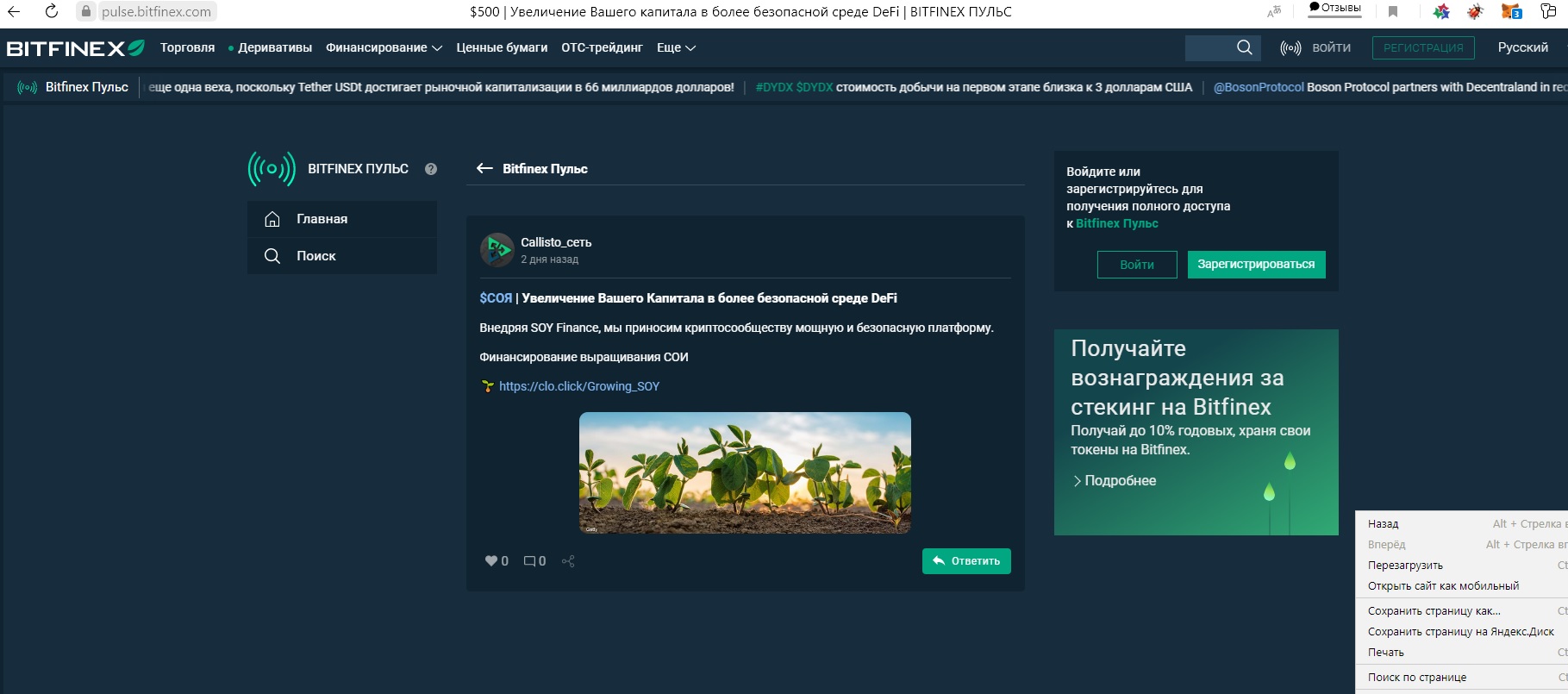Open the Деривативы menu item
1568x694 pixels.
[275, 47]
